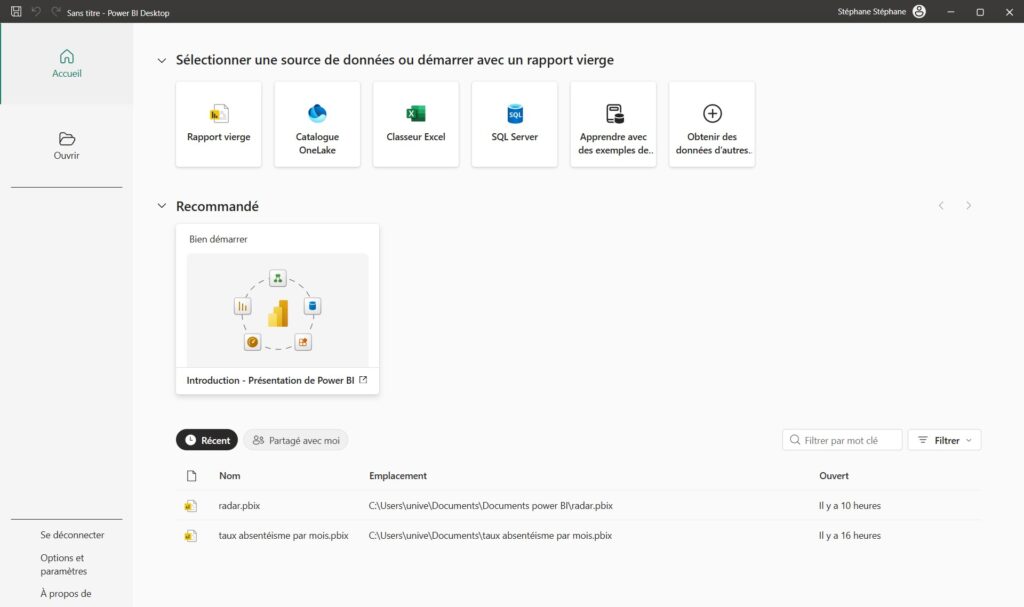Minimize the Power BI Desktop window
This screenshot has height=607, width=1024.
tap(951, 12)
